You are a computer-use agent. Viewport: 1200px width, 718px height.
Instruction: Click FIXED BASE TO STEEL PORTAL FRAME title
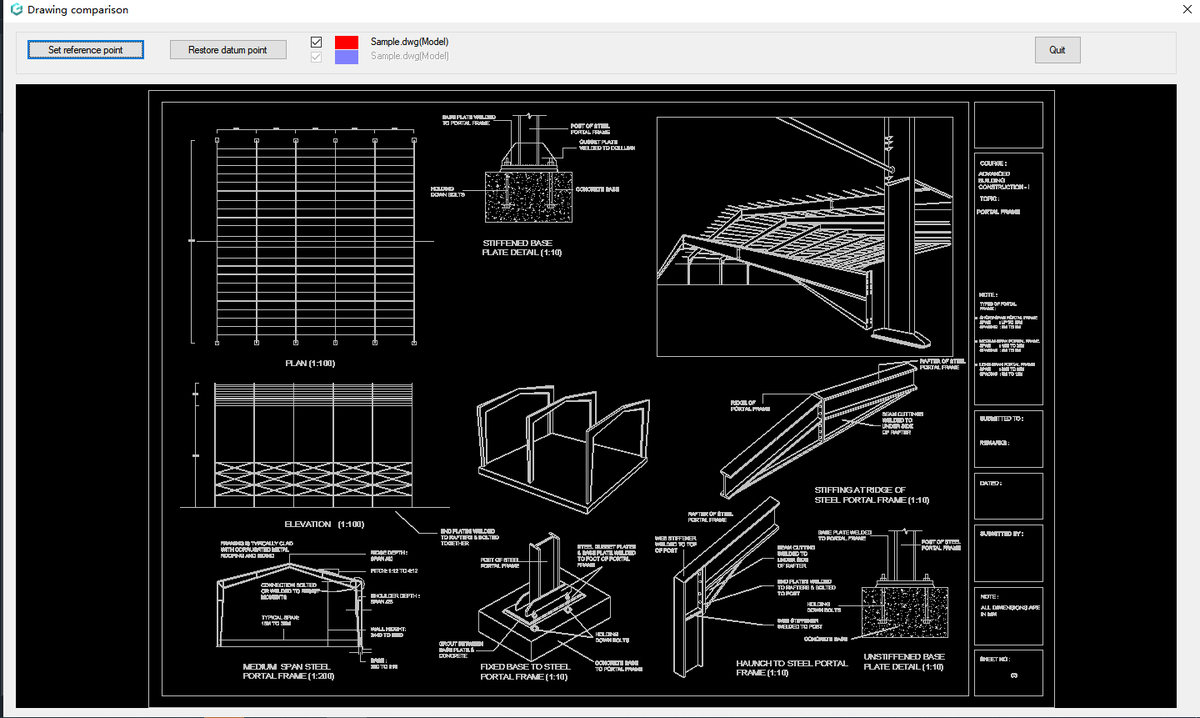(x=526, y=671)
